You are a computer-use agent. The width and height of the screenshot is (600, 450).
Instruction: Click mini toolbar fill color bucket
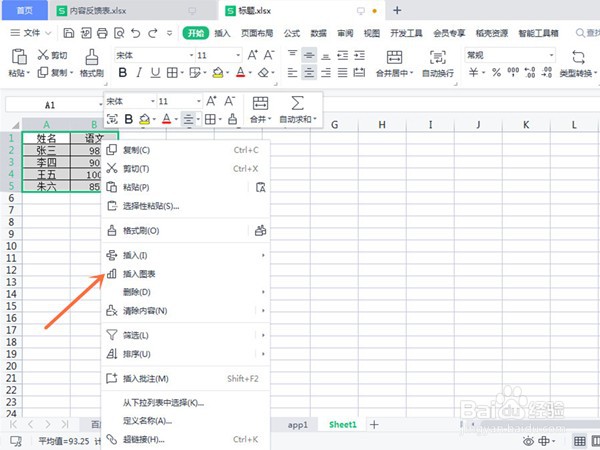point(144,119)
